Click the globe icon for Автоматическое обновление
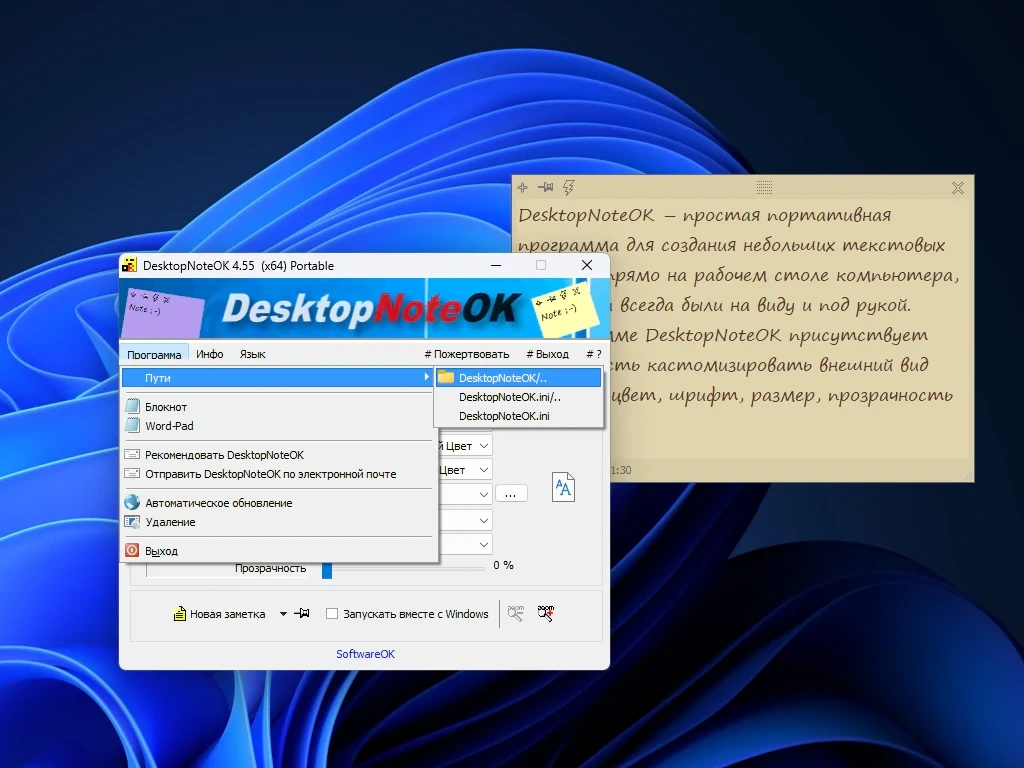This screenshot has height=768, width=1024. pos(133,502)
